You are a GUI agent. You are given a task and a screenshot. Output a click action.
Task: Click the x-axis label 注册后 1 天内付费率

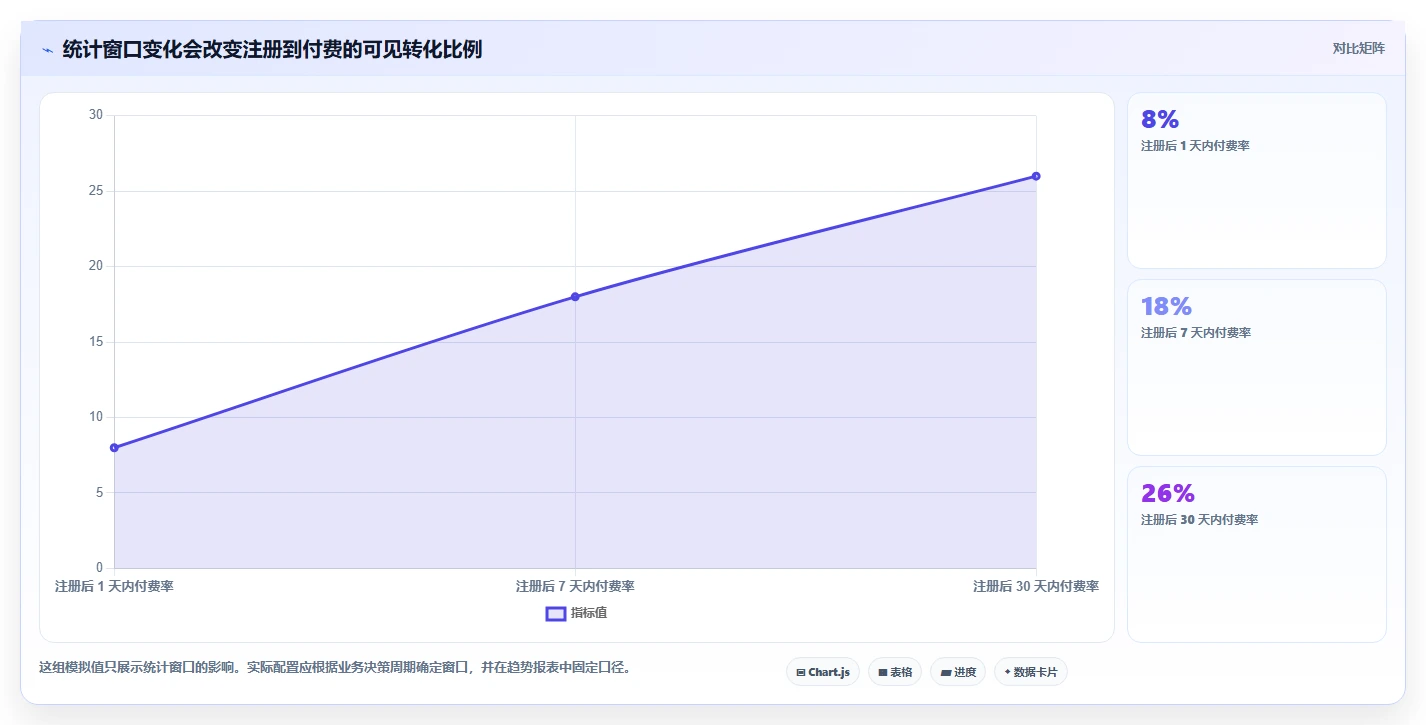click(x=114, y=587)
